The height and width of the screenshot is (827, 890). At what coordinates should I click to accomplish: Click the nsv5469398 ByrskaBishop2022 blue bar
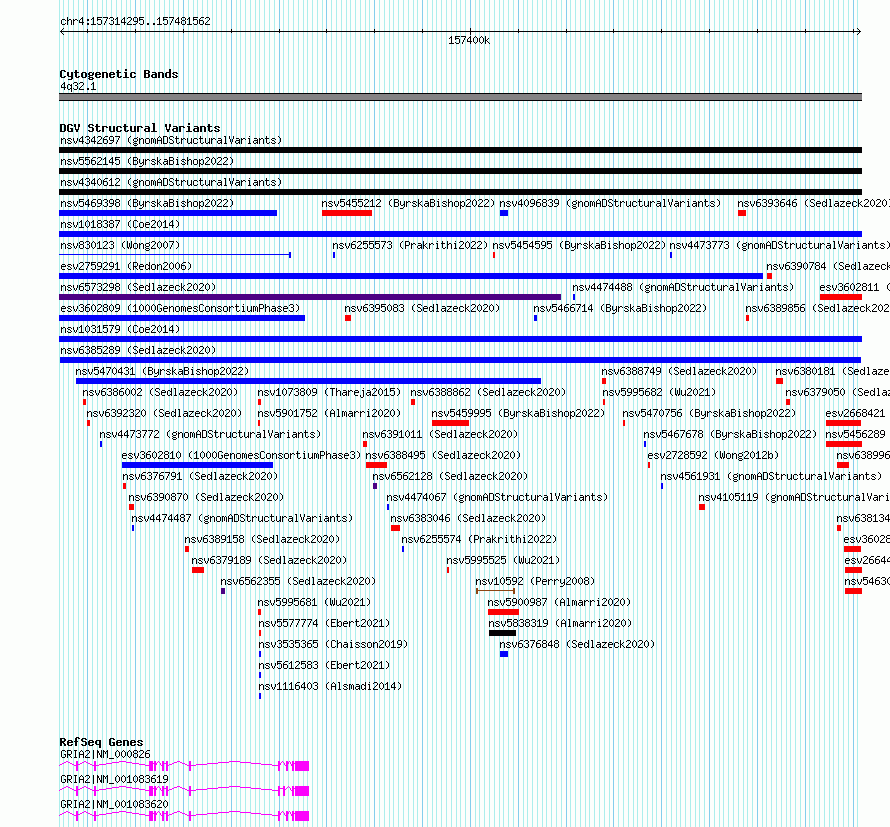pos(168,213)
